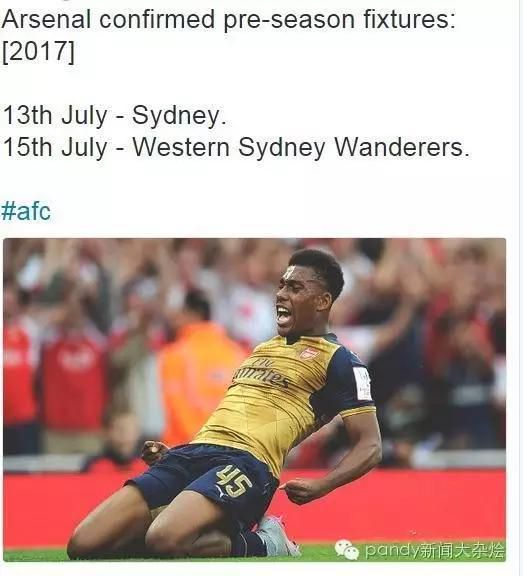523x576 pixels.
Task: Click the WeChat logo in the watermark
Action: (346, 550)
